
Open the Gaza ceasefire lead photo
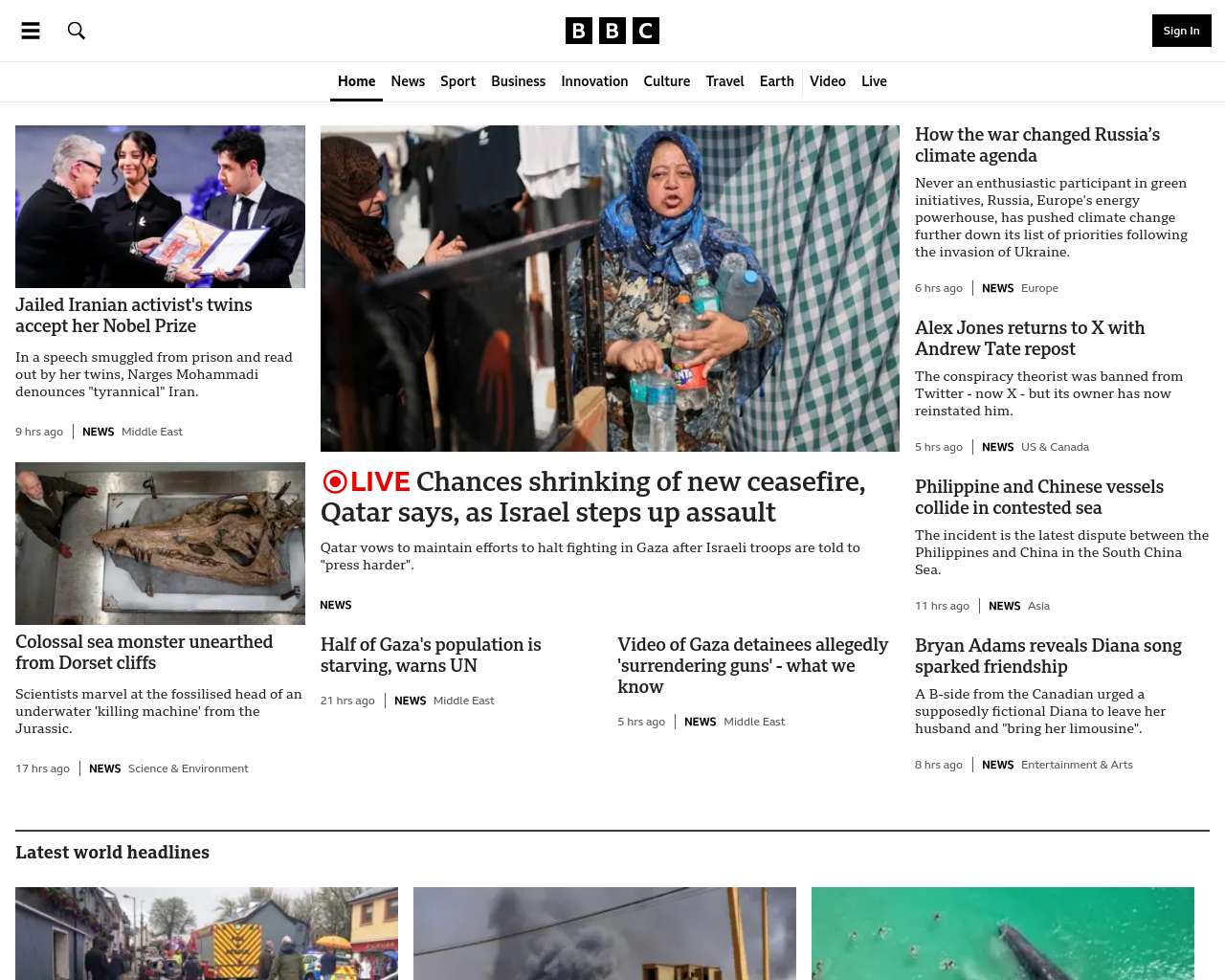[x=610, y=288]
